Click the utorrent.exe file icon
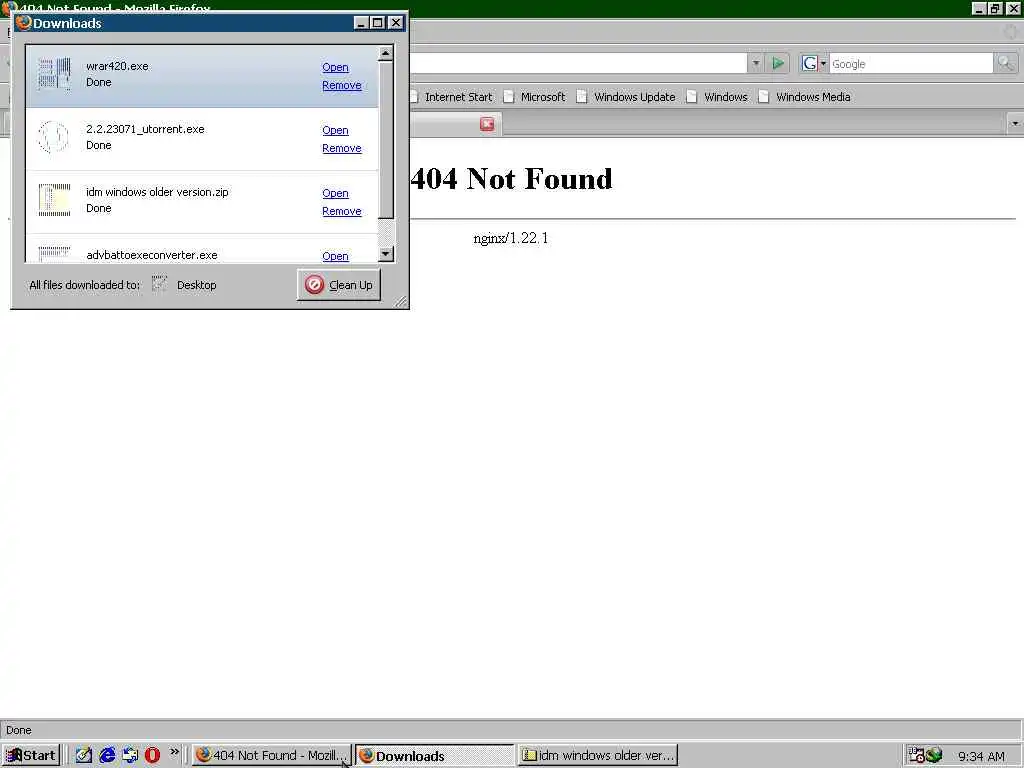Viewport: 1024px width, 768px height. click(x=54, y=137)
